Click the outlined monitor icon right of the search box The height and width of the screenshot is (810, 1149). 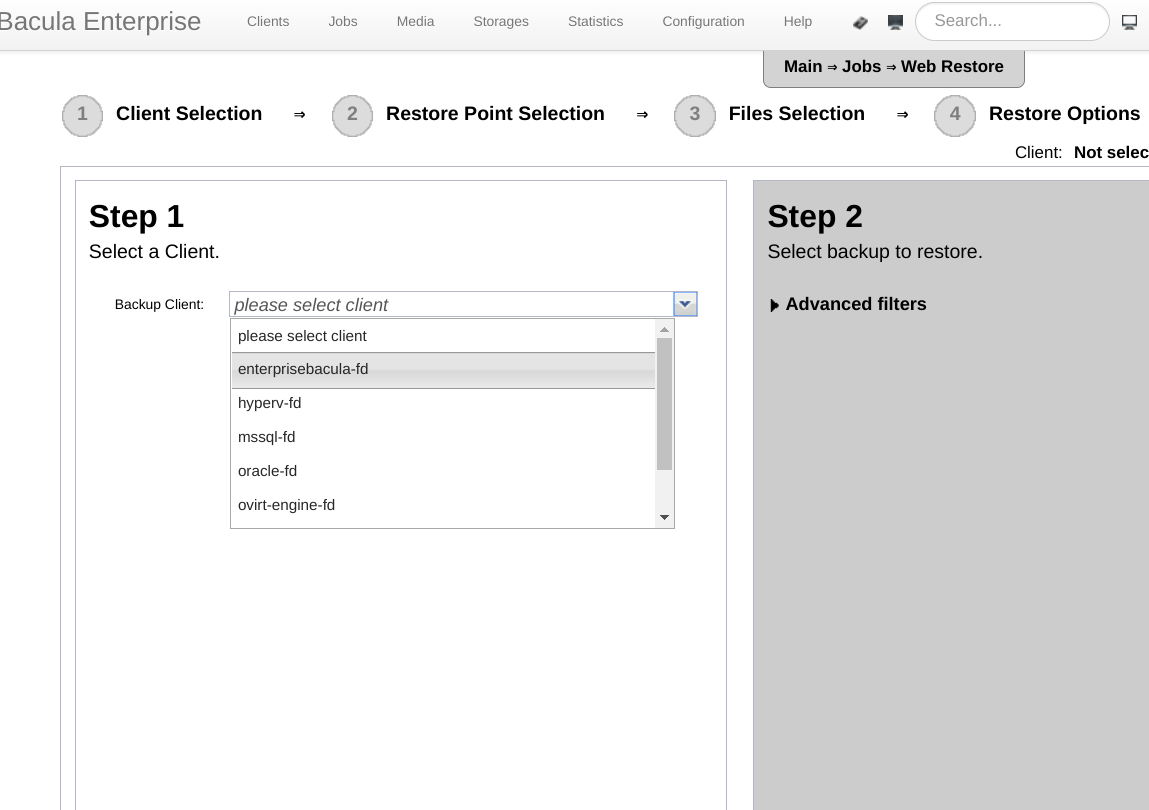[1129, 22]
